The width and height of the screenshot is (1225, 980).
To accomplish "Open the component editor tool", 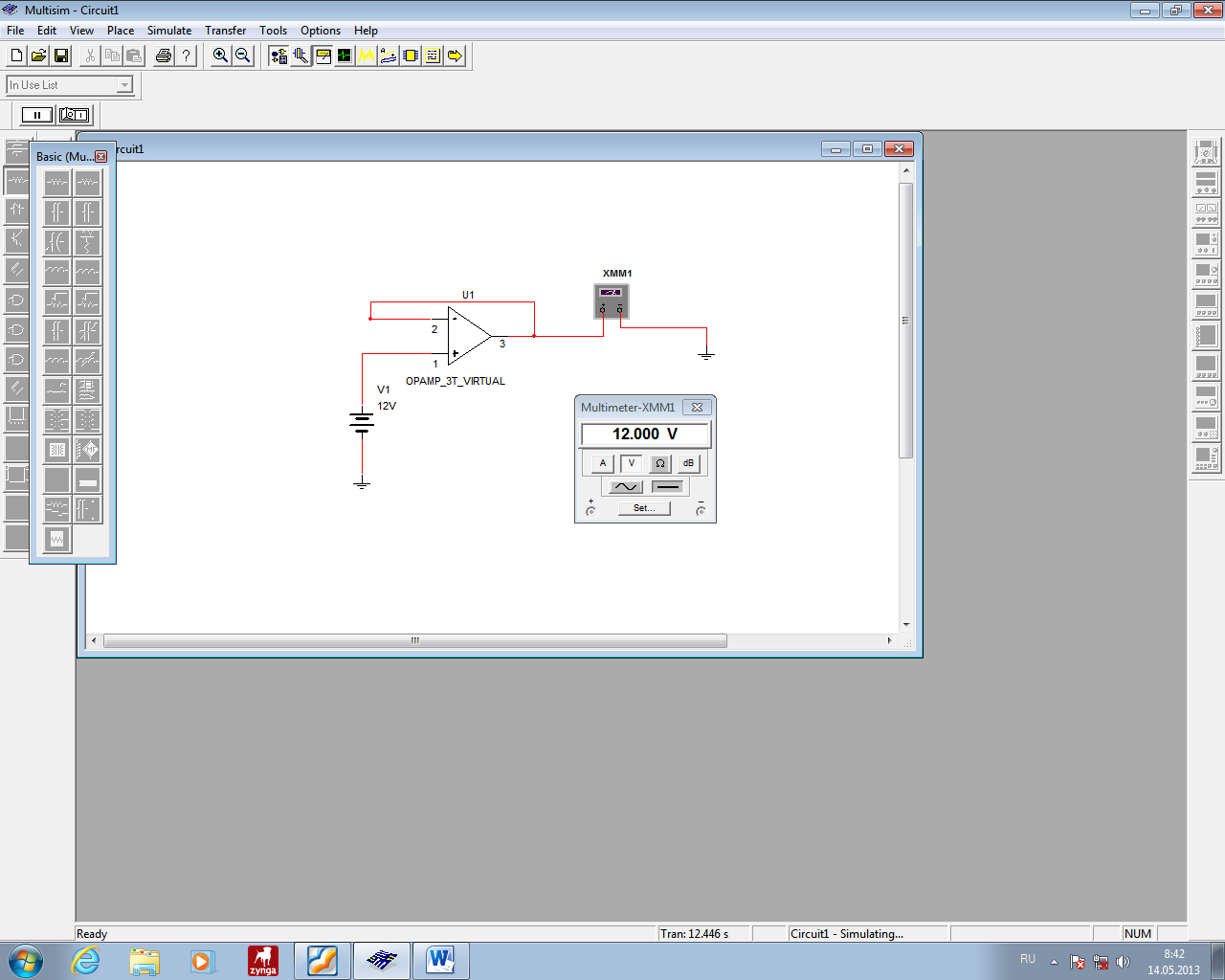I will click(301, 56).
